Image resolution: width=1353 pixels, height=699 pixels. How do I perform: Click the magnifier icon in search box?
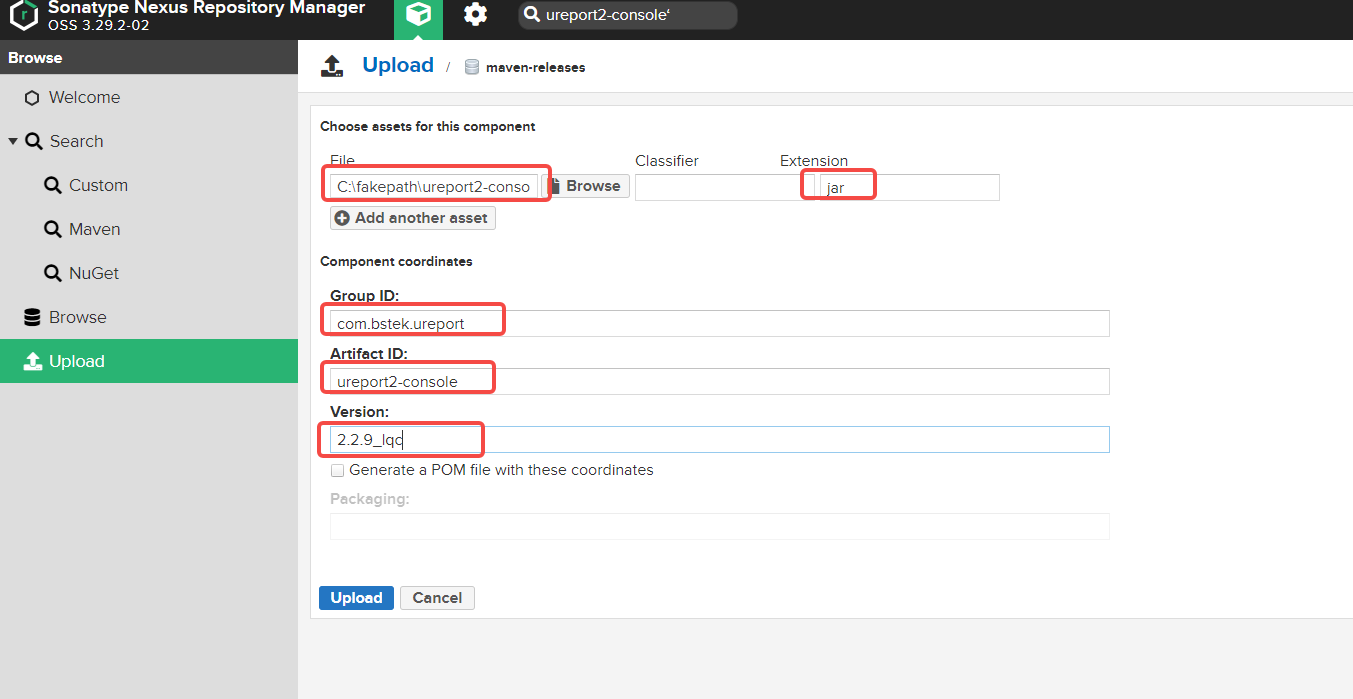tap(533, 15)
